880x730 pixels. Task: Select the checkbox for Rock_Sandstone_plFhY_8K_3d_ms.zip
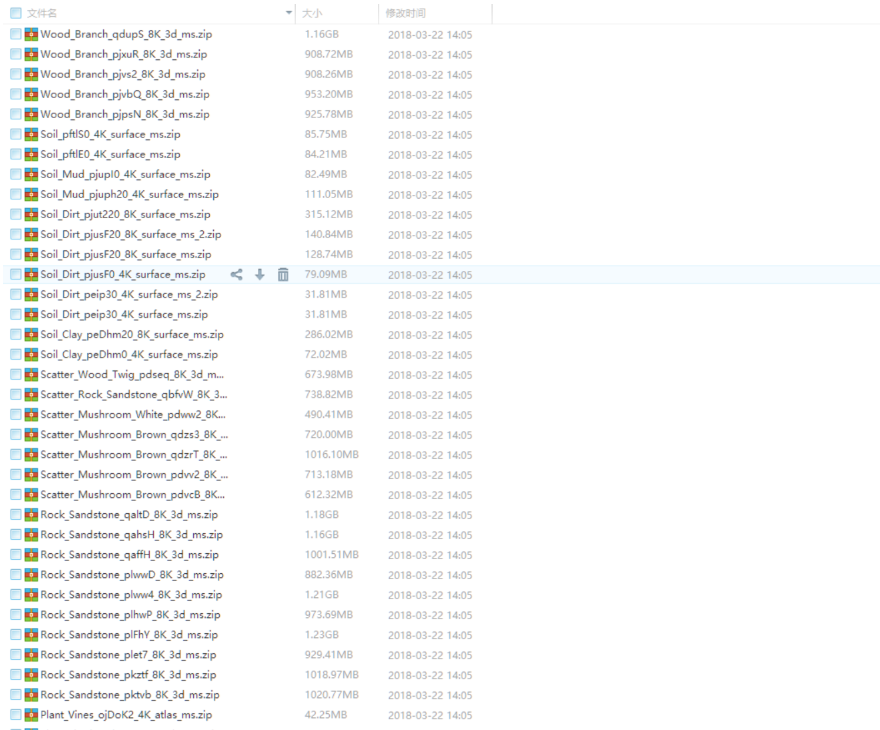[15, 634]
